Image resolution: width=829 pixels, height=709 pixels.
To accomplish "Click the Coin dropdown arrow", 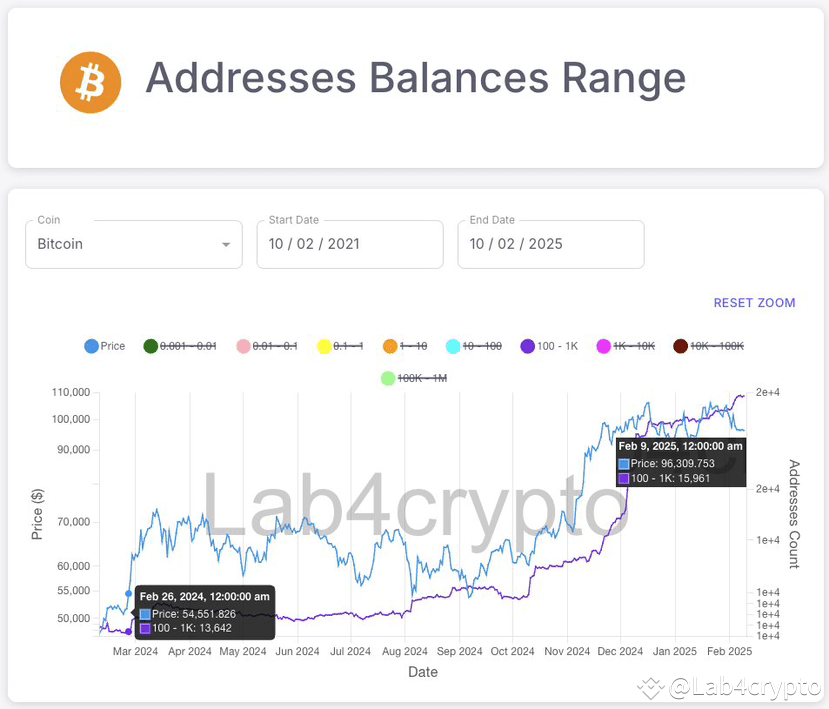I will (228, 244).
